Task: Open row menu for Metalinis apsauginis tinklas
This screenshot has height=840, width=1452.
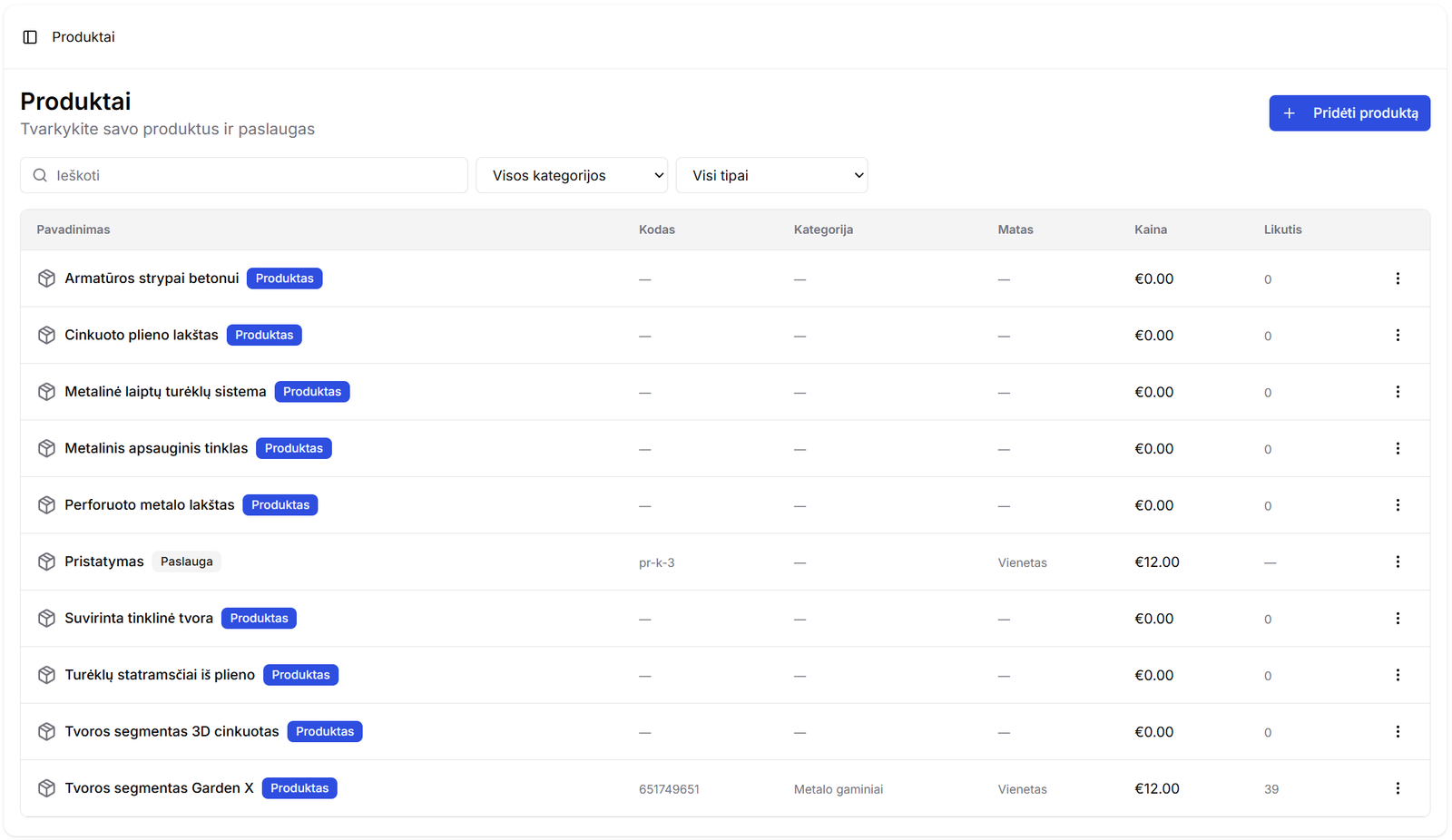Action: pos(1397,448)
